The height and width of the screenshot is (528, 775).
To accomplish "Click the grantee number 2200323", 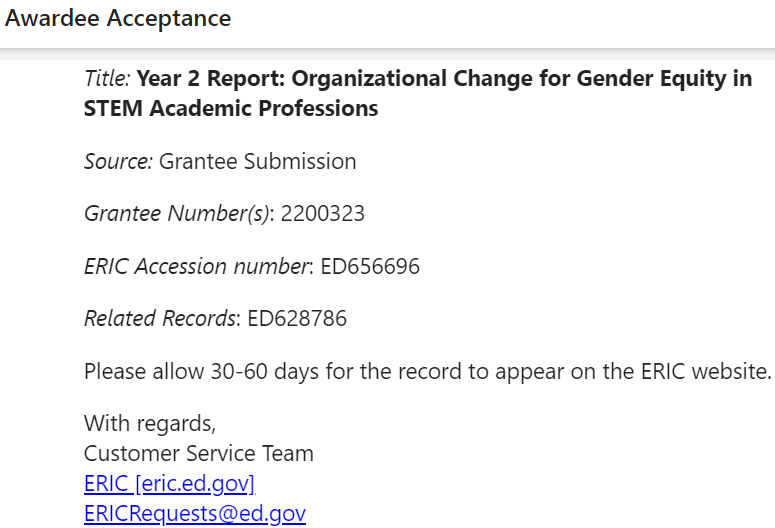I will (323, 214).
